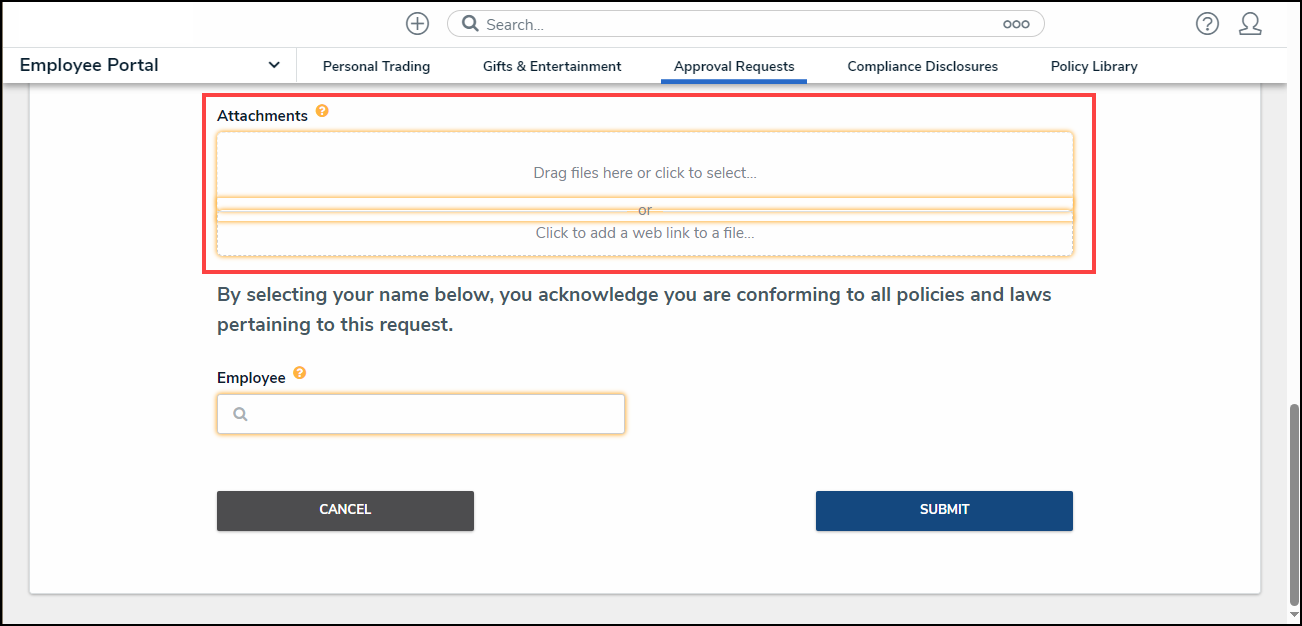The image size is (1302, 626).
Task: Click the plus create icon in top bar
Action: 417,24
